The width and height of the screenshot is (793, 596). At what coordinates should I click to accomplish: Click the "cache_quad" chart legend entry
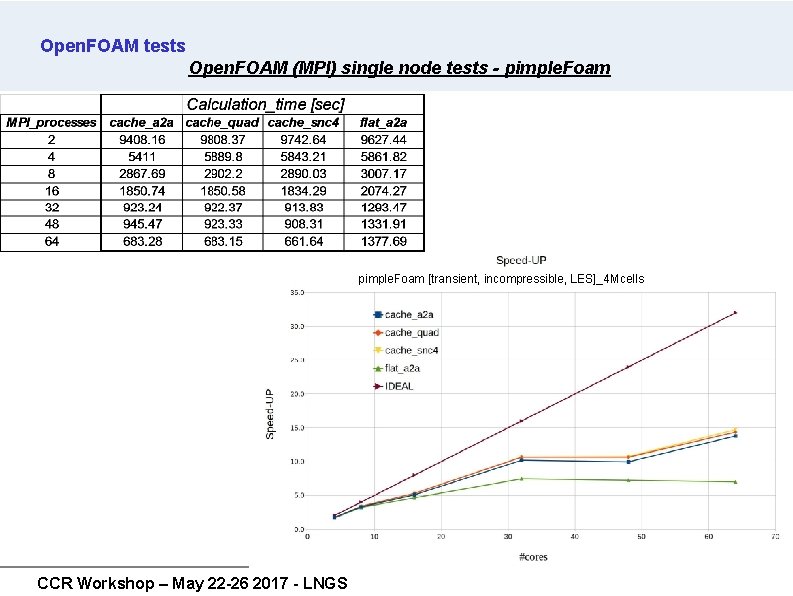pos(406,332)
